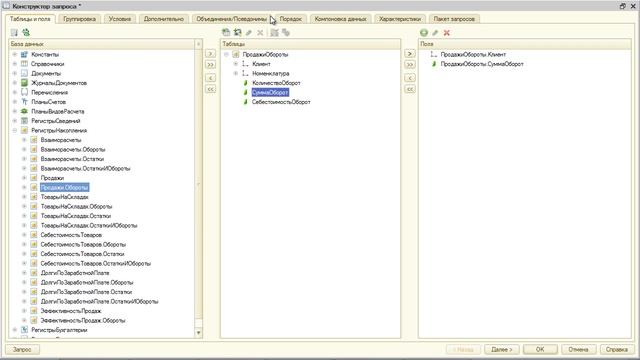640x360 pixels.
Task: Expand the Клиент field in the Таблицы panel
Action: pos(236,64)
